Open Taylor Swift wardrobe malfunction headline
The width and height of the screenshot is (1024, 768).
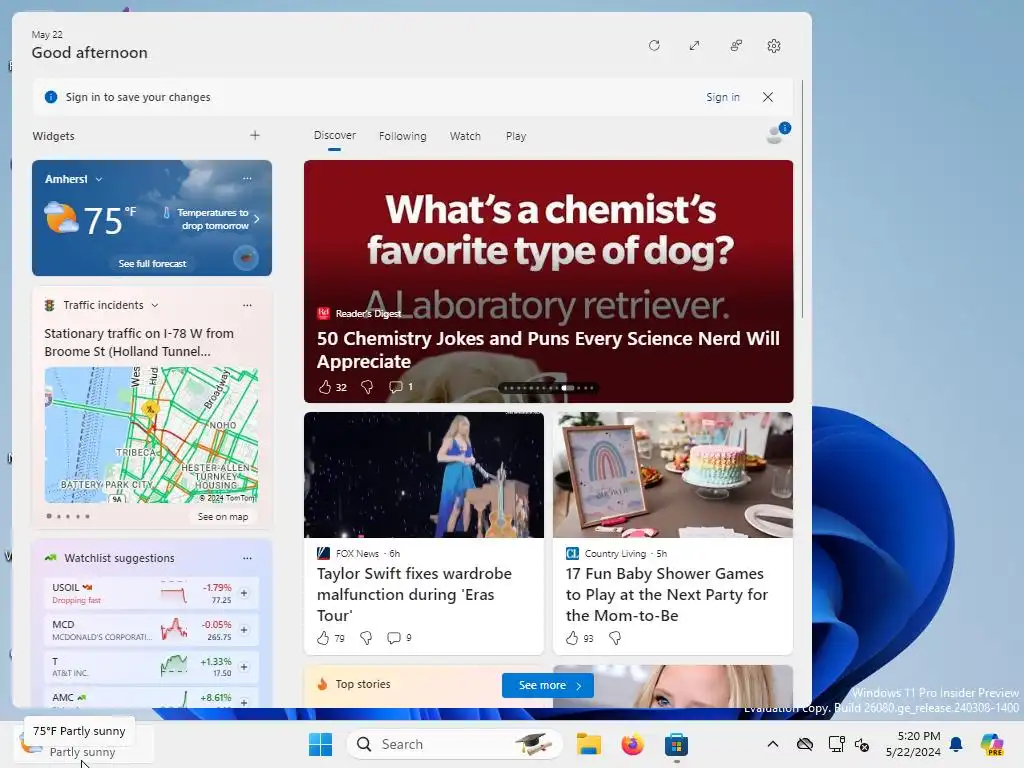click(x=414, y=594)
